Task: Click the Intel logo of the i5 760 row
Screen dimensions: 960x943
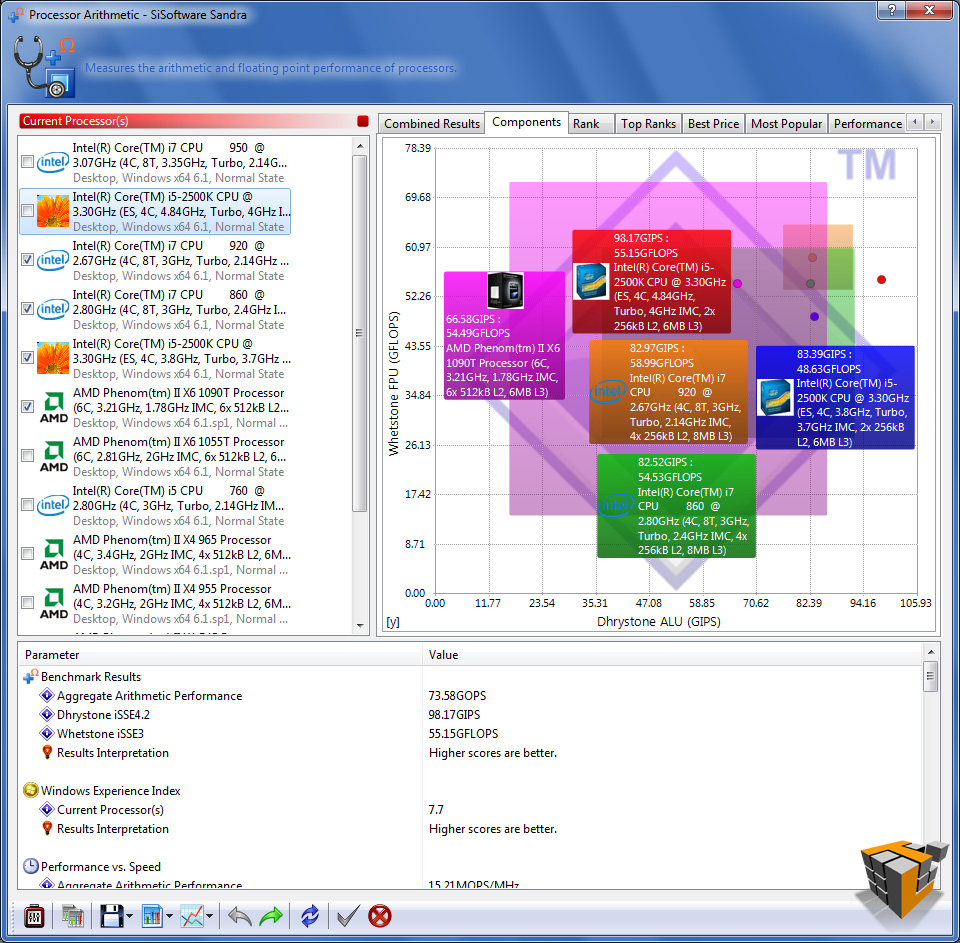Action: [x=53, y=505]
